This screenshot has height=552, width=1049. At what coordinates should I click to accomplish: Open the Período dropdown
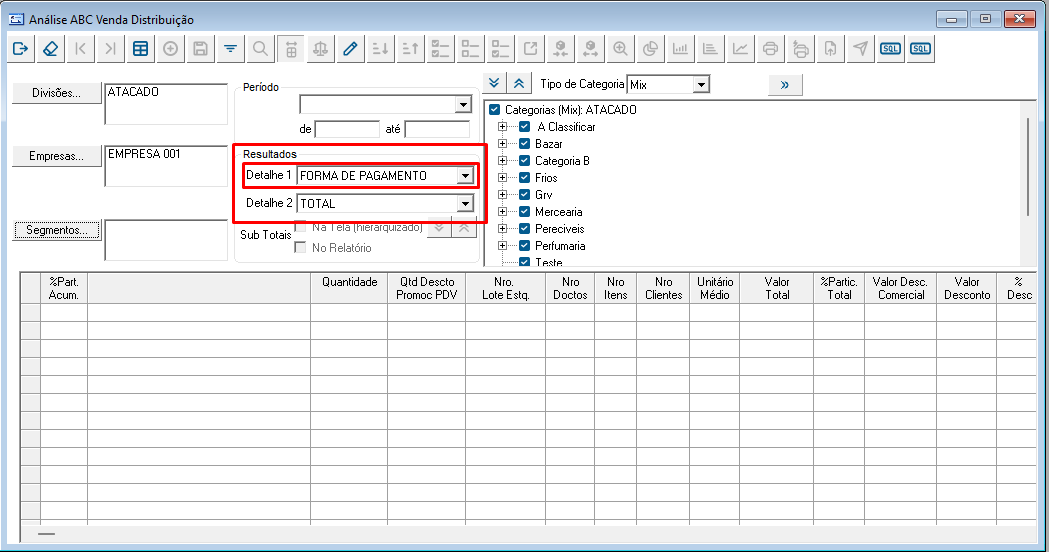pyautogui.click(x=463, y=105)
